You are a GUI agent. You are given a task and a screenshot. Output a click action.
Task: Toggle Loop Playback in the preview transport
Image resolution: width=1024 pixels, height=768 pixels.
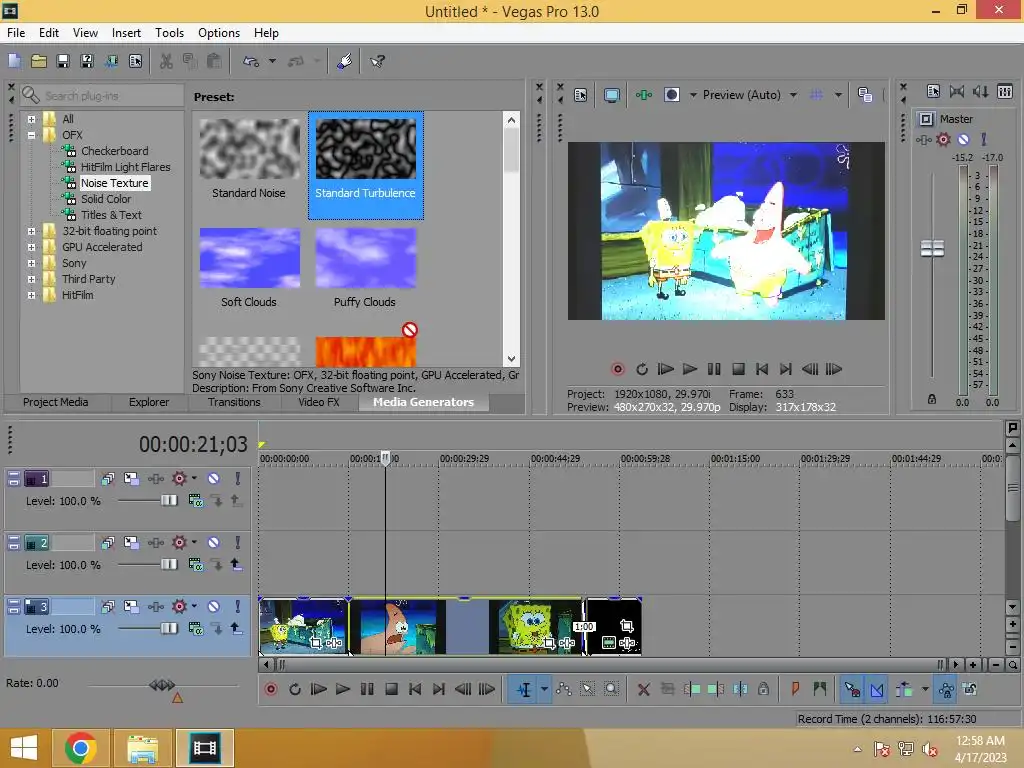click(642, 369)
